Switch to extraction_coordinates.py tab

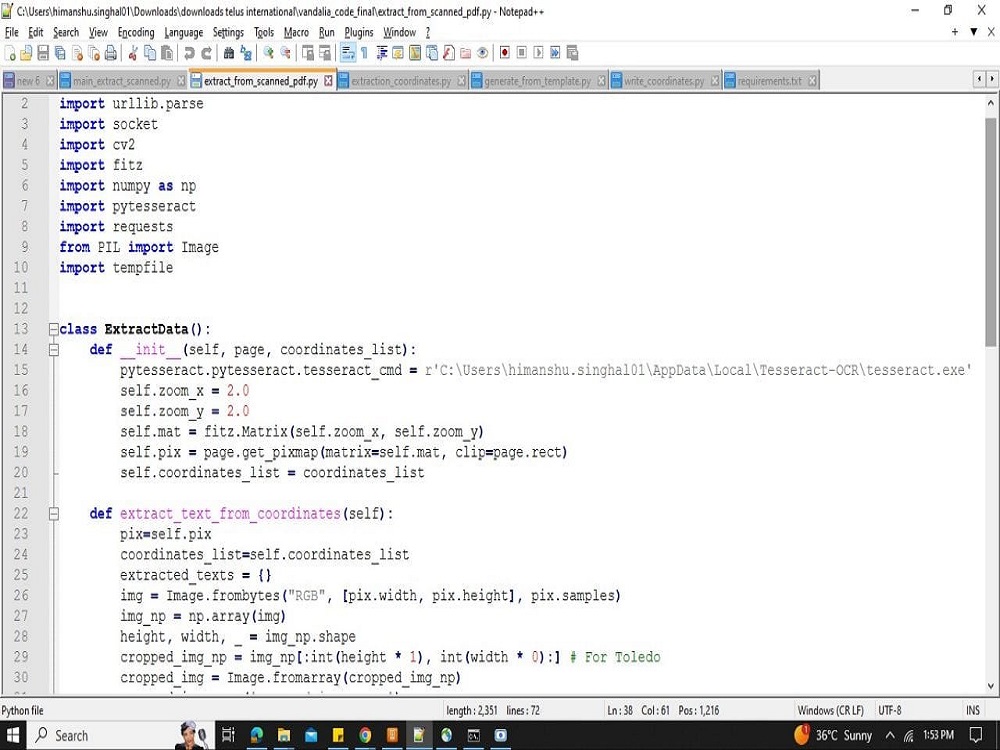(x=401, y=81)
